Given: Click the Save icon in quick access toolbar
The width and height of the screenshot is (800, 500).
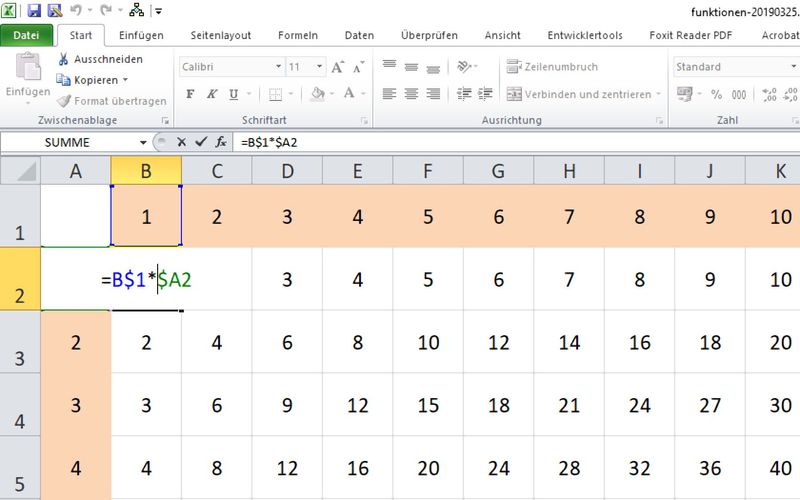Looking at the screenshot, I should (34, 10).
